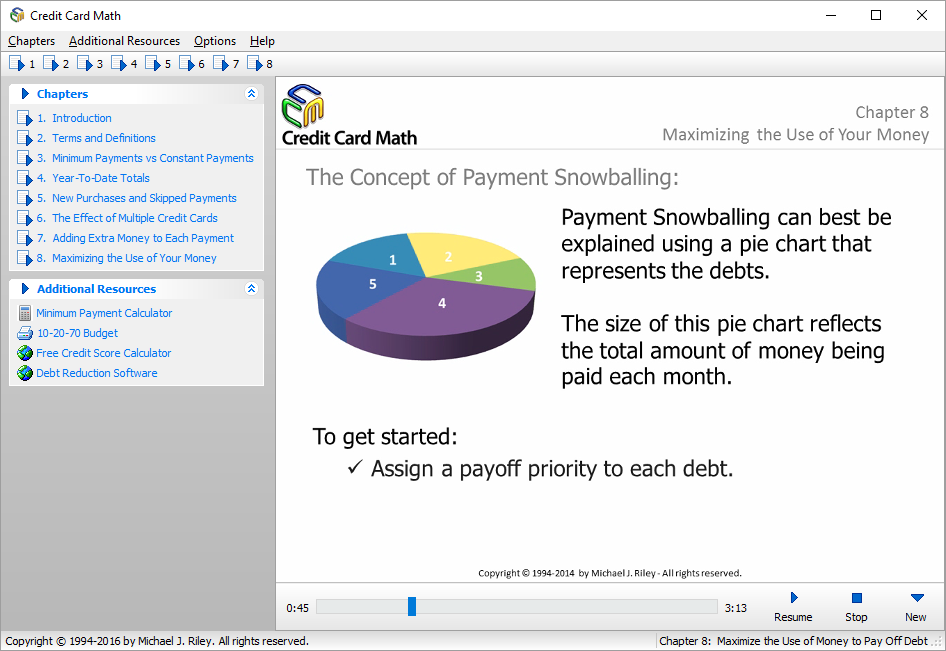Jump to chapter 5 from toolbar
946x651 pixels.
[x=157, y=64]
